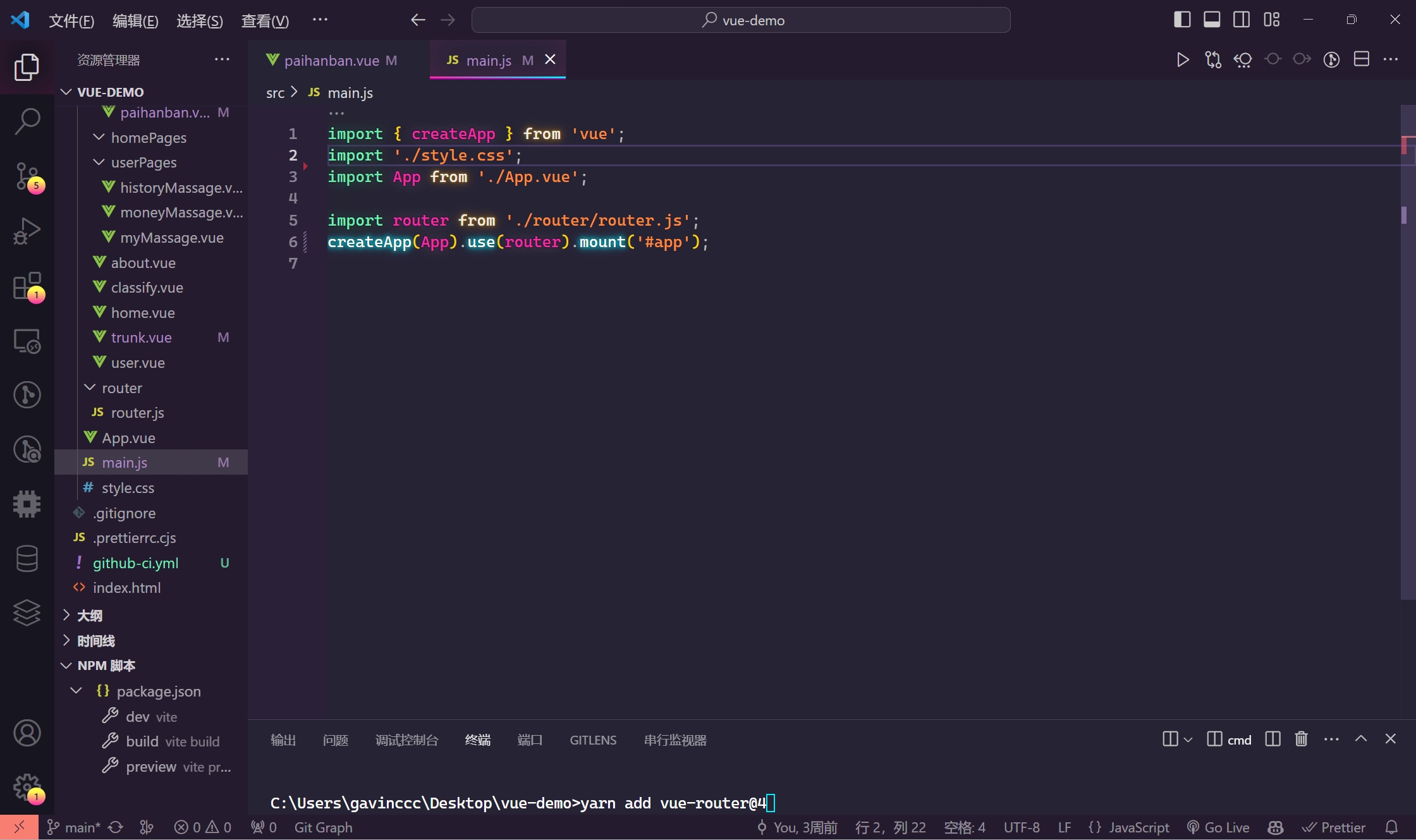
Task: Split the editor with layout icon
Action: (1362, 59)
